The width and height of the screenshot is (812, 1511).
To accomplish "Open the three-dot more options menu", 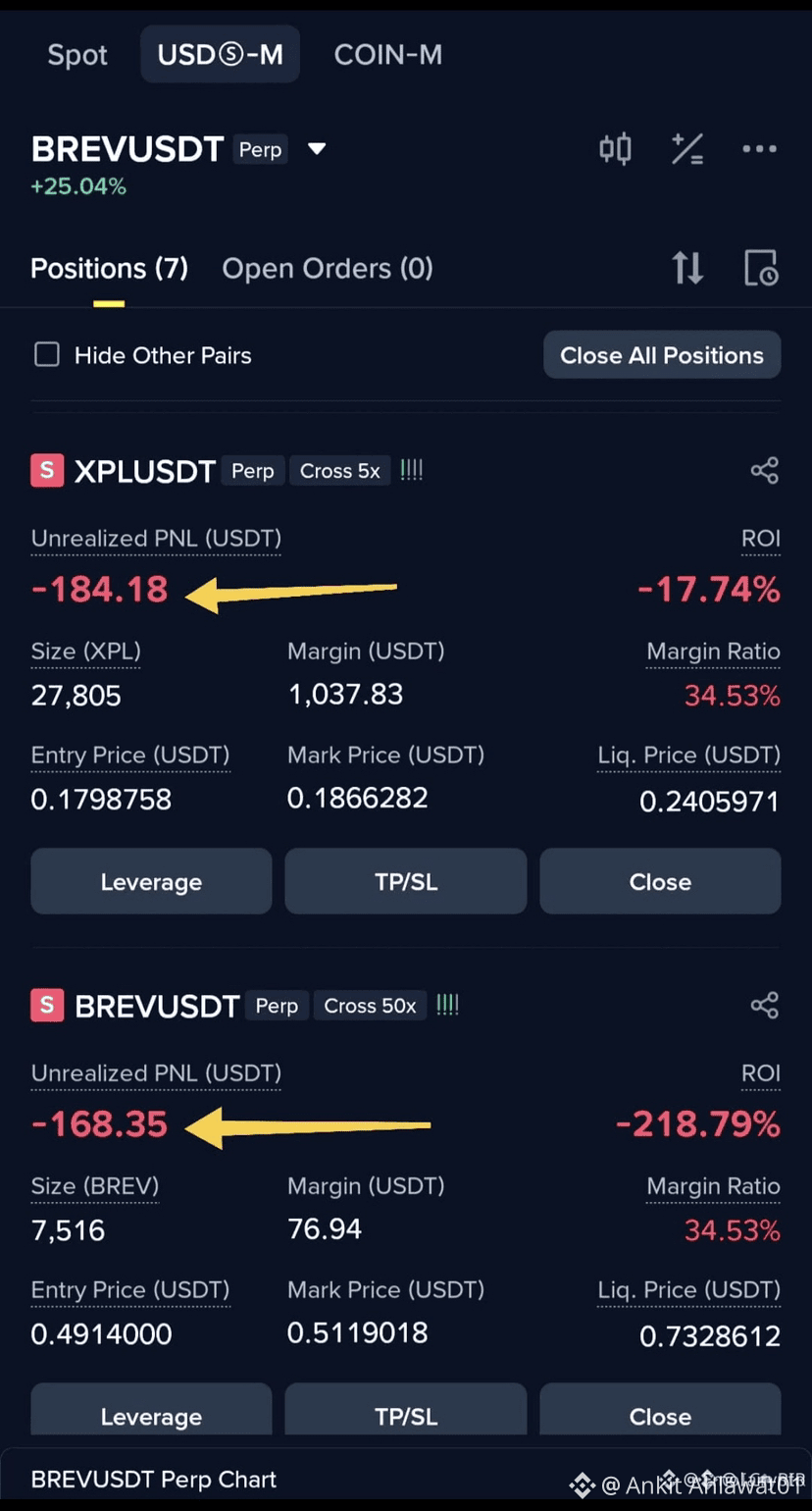I will pyautogui.click(x=759, y=149).
